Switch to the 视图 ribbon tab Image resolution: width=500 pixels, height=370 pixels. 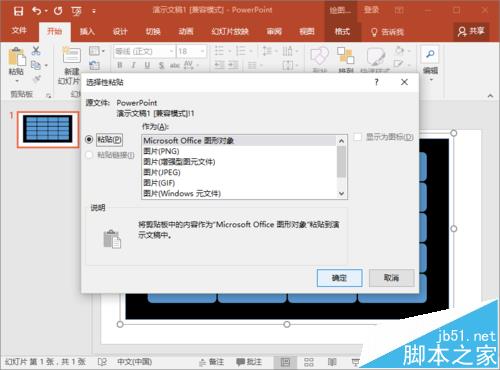coord(307,32)
